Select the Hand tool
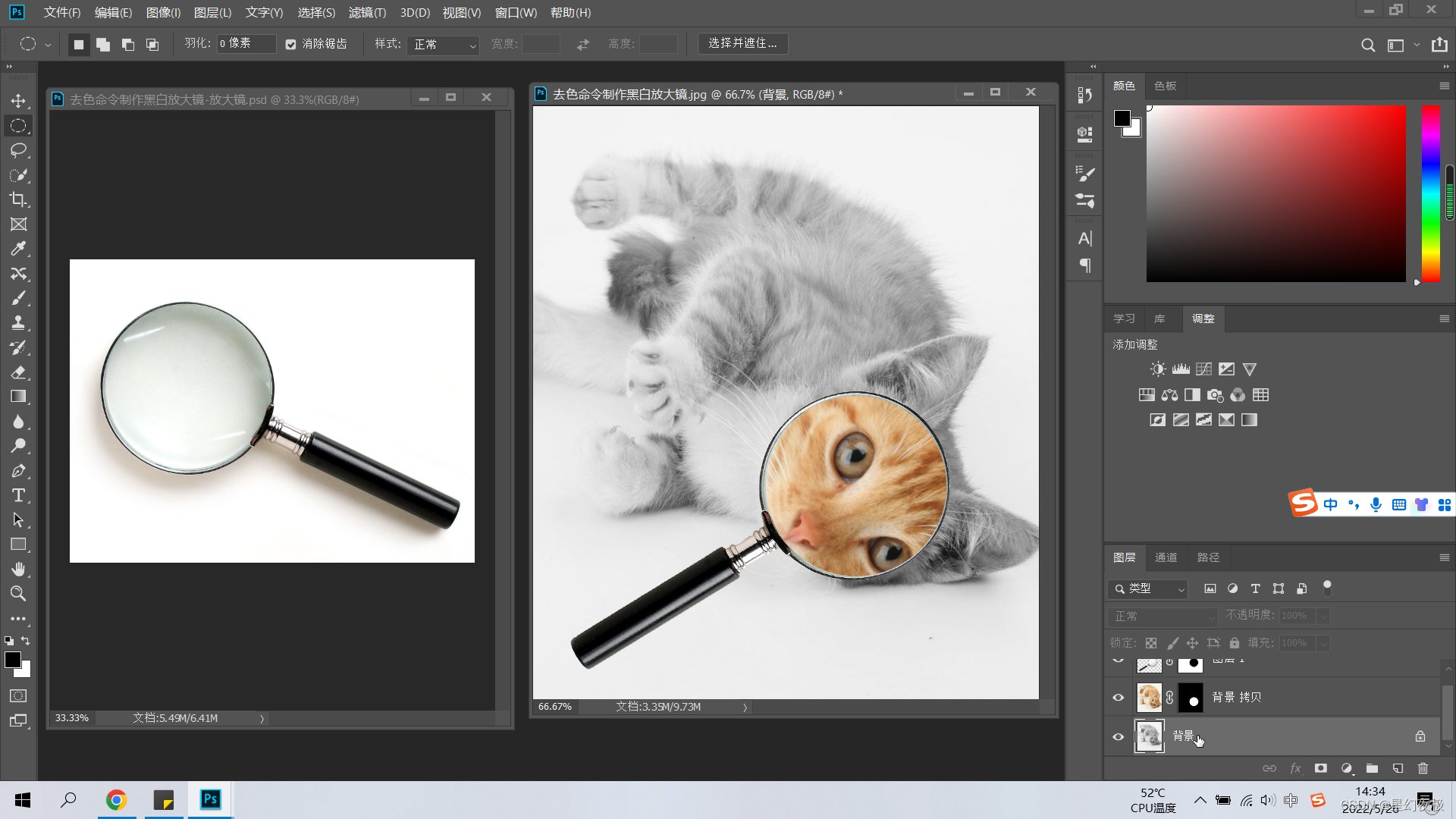This screenshot has height=819, width=1456. click(18, 569)
